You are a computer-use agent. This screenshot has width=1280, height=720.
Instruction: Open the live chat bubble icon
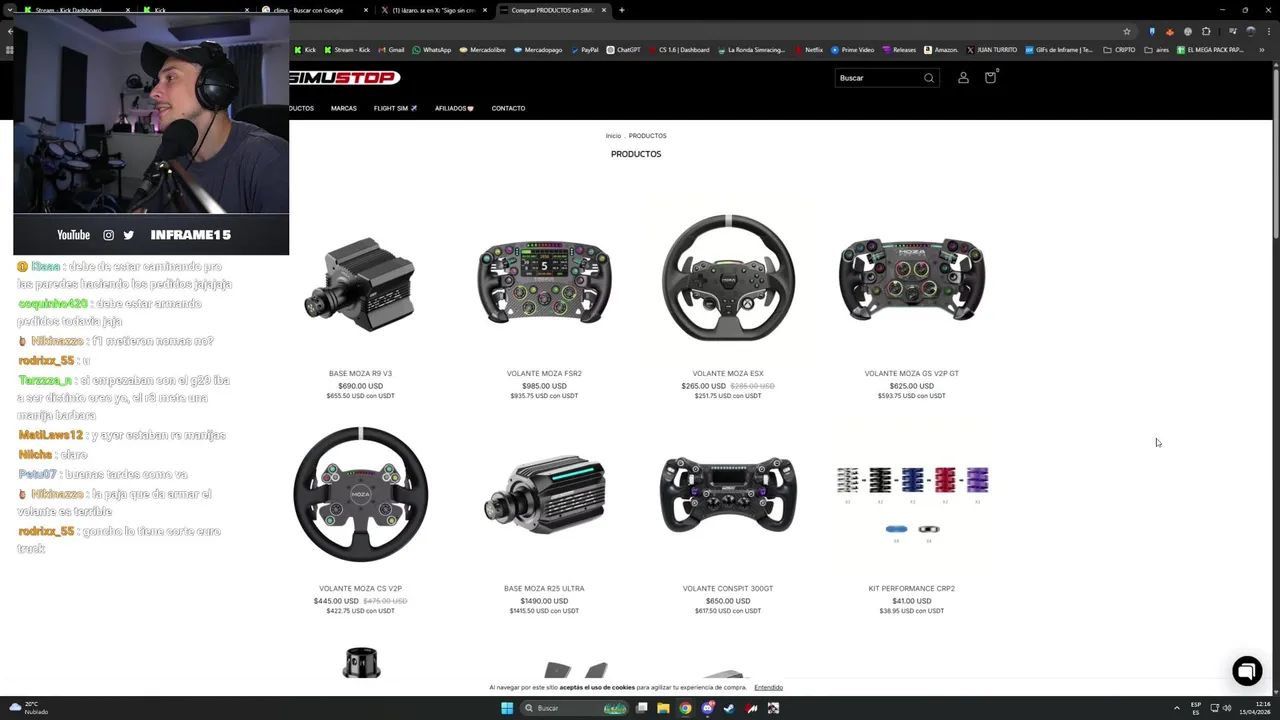pos(1247,671)
